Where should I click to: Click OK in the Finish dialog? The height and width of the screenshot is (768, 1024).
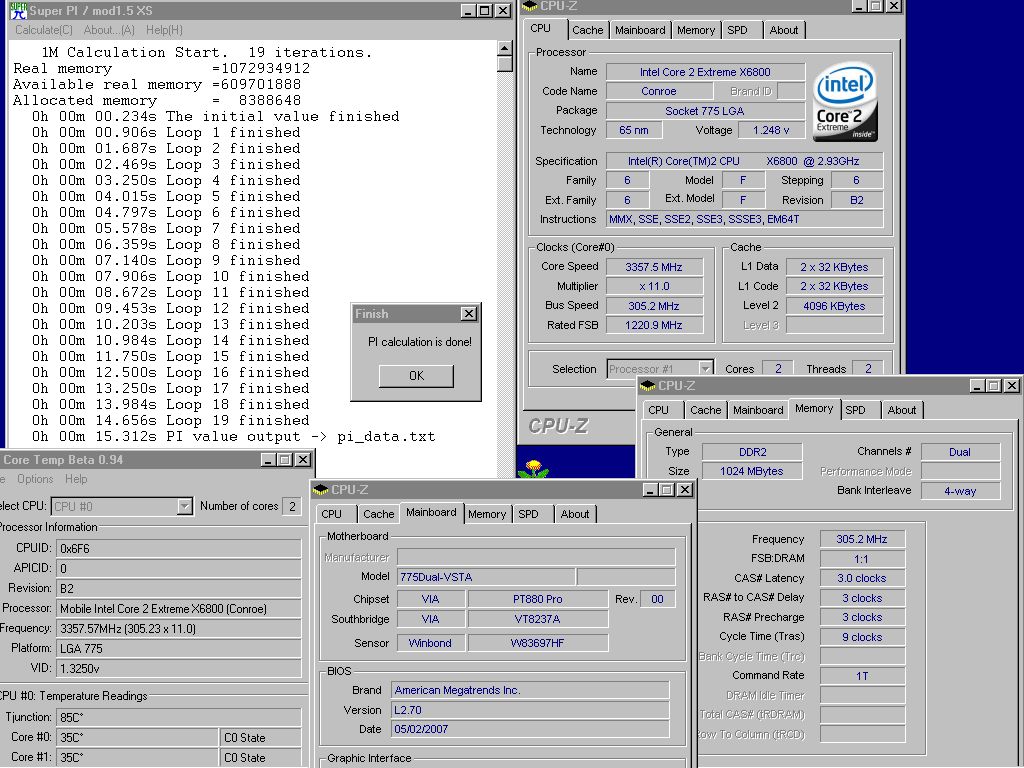point(416,376)
